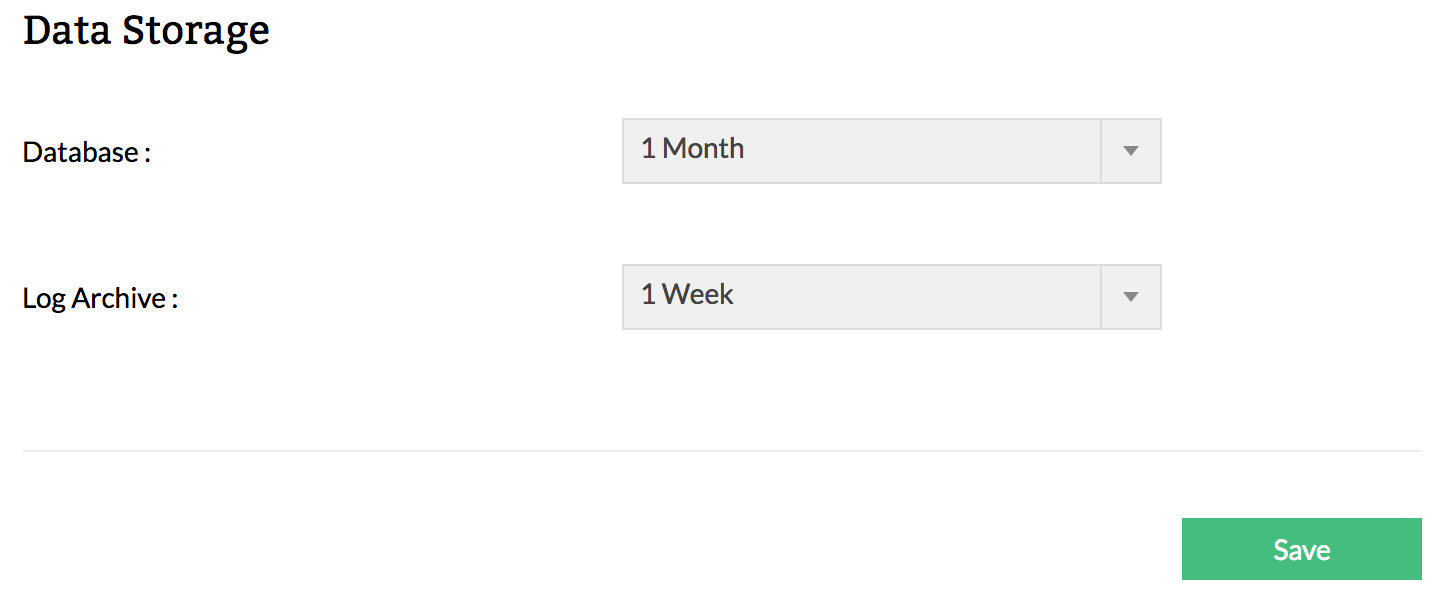
Task: Click the word 'Month' in the Database box
Action: [703, 149]
